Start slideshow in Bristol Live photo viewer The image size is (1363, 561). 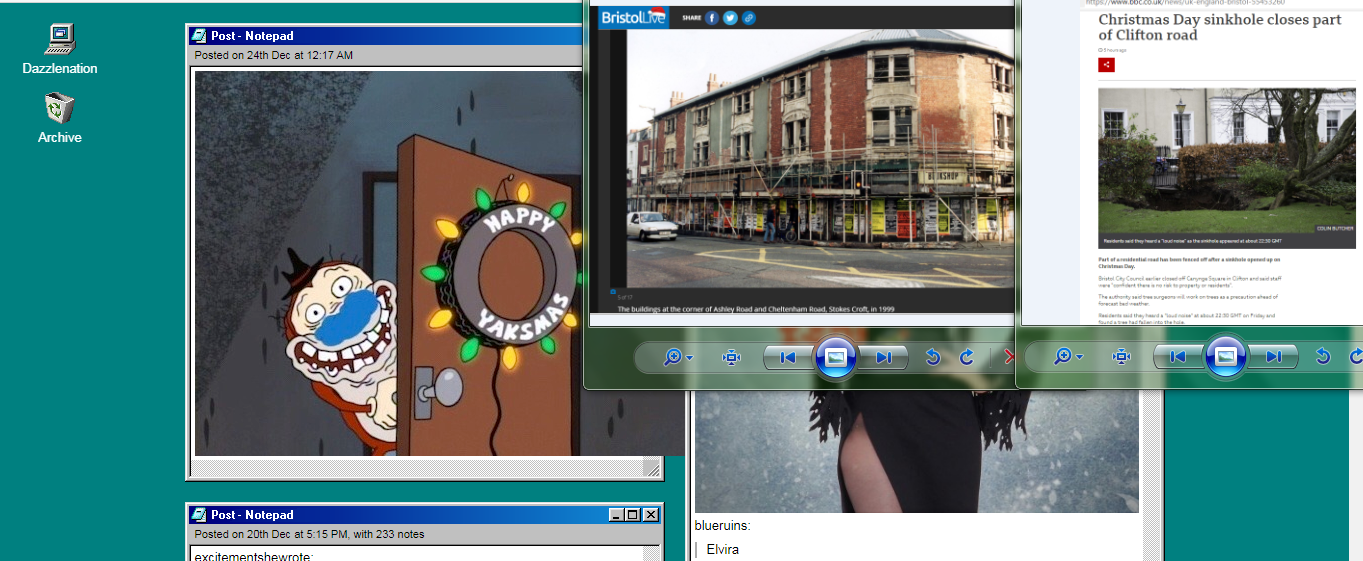click(837, 357)
